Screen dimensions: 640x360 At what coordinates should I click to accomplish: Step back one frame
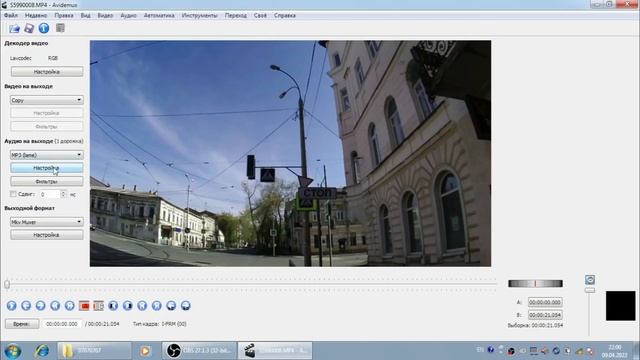point(26,306)
